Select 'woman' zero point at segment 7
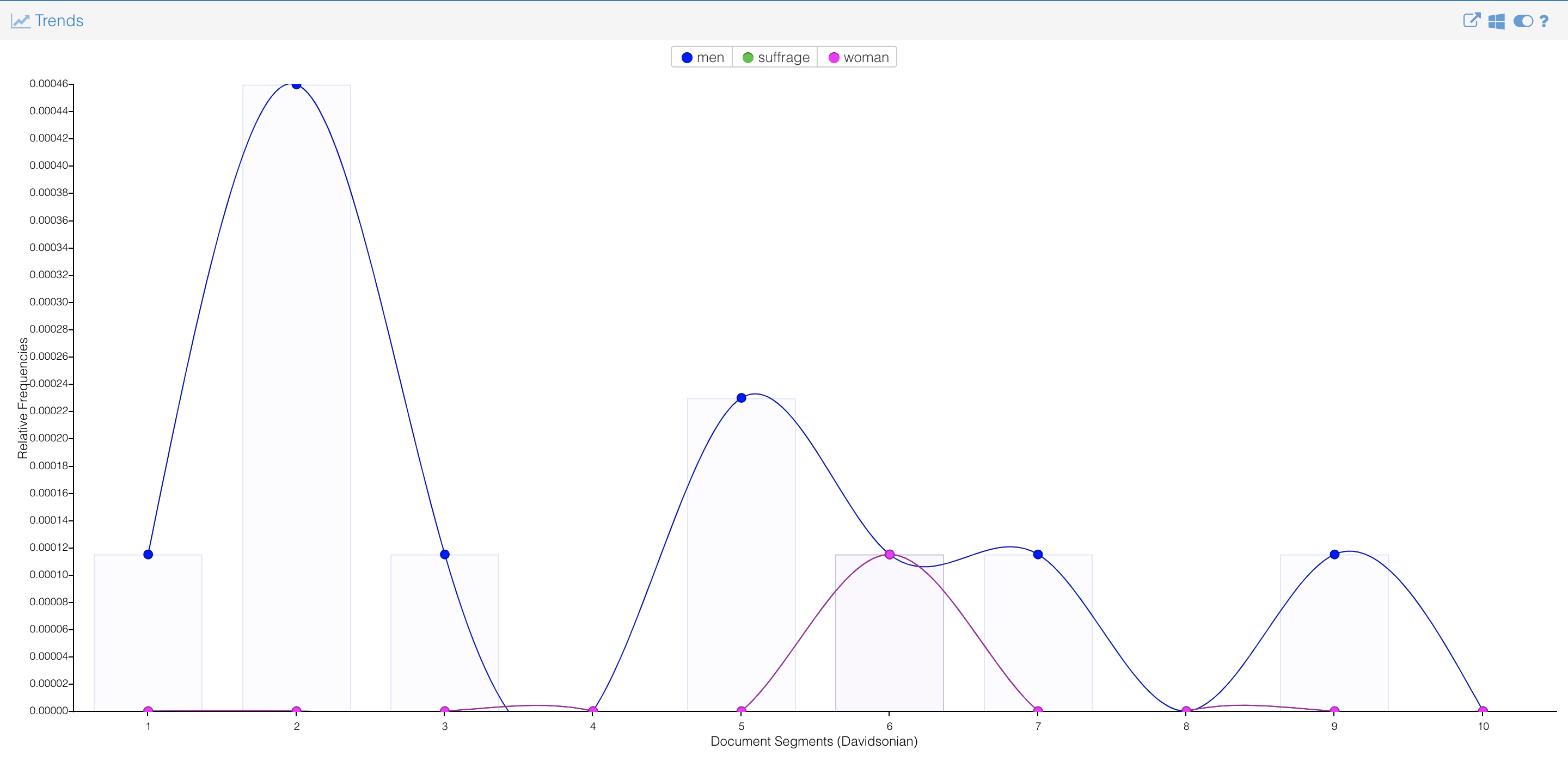The width and height of the screenshot is (1568, 762). click(x=1038, y=710)
